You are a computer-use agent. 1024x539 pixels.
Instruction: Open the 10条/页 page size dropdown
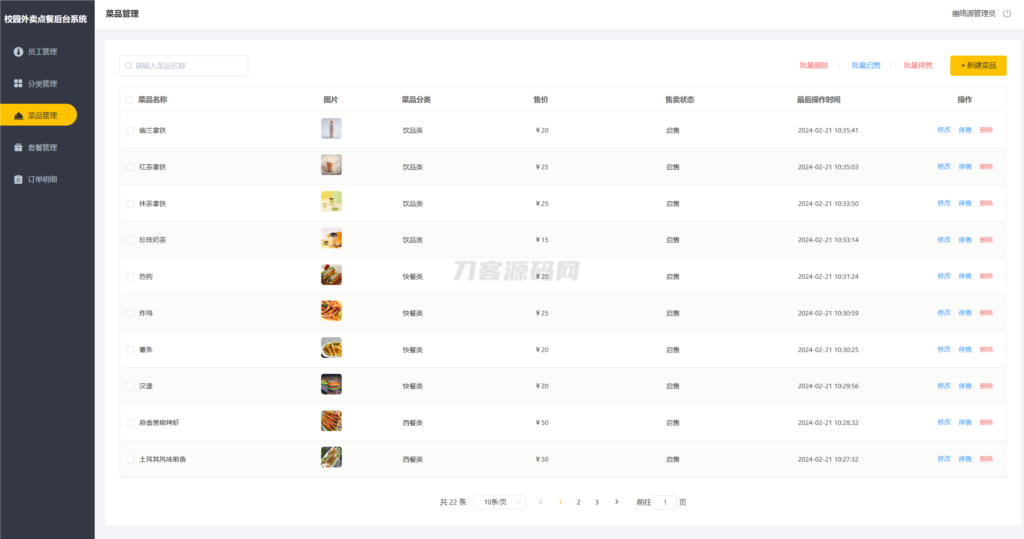[499, 502]
